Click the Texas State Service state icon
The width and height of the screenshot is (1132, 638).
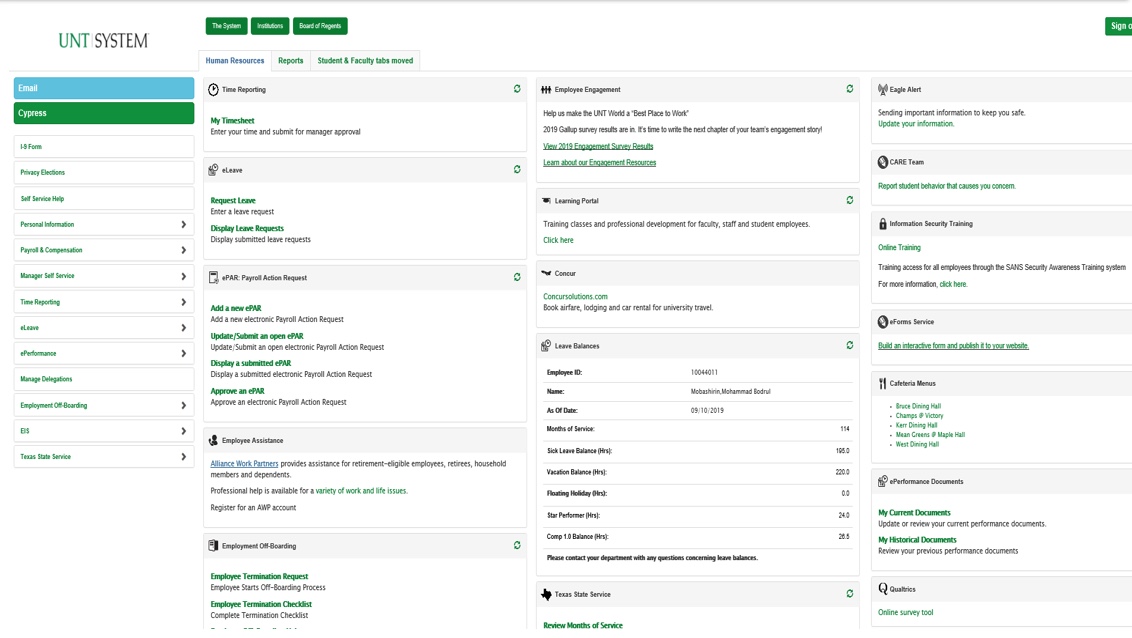[x=546, y=594]
